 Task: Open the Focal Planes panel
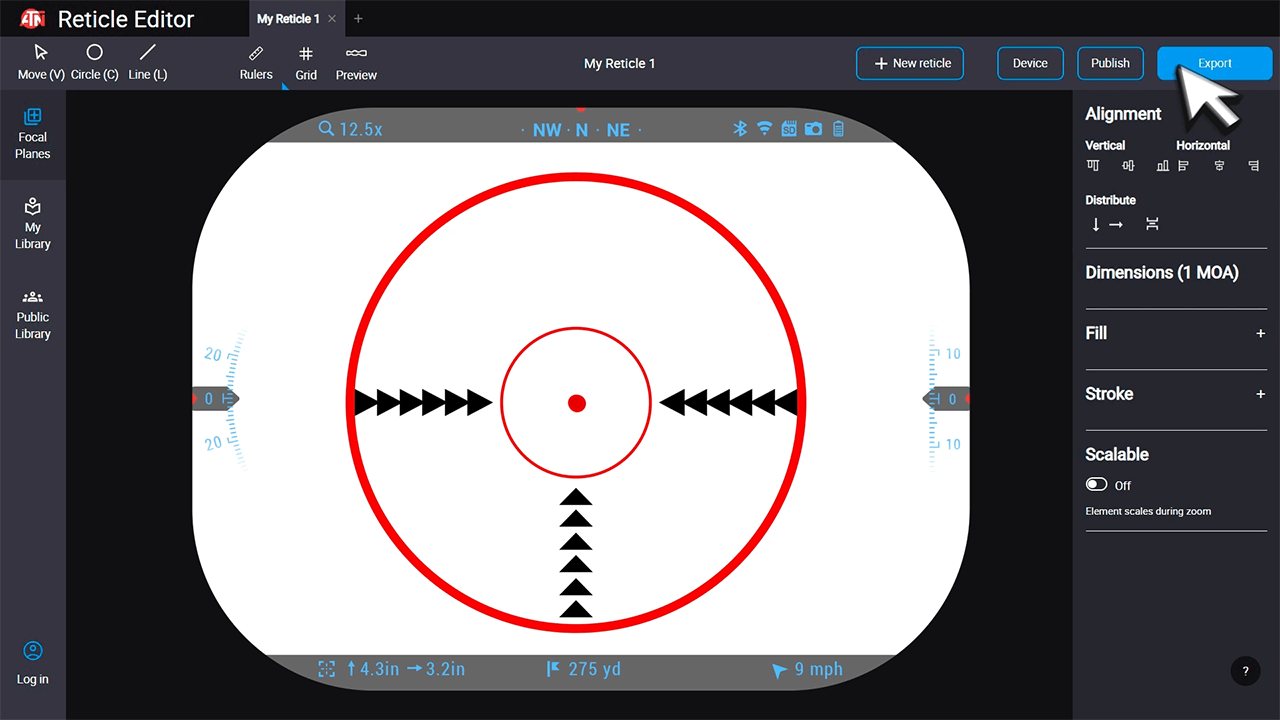point(32,134)
